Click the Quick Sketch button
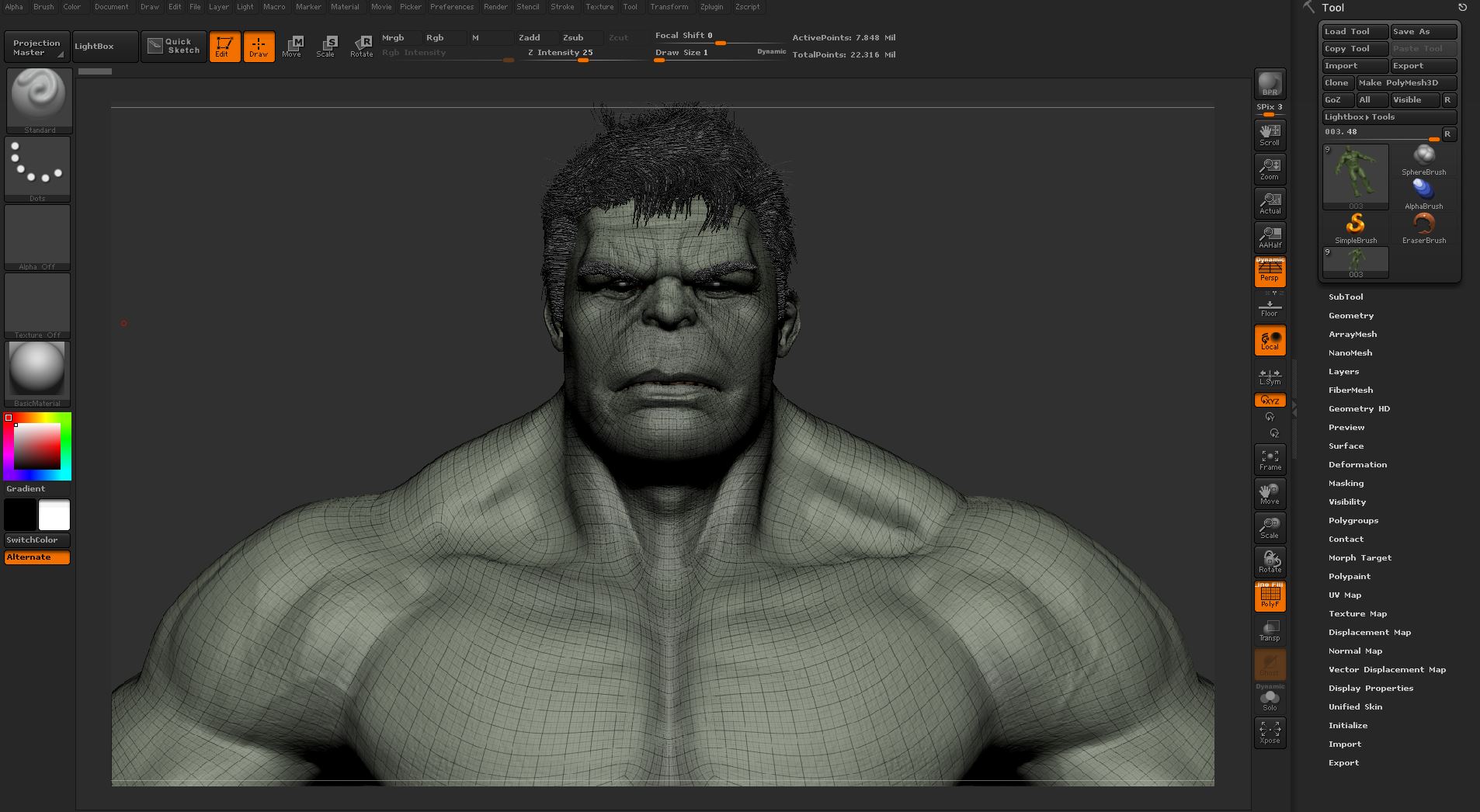Image resolution: width=1480 pixels, height=812 pixels. [174, 47]
